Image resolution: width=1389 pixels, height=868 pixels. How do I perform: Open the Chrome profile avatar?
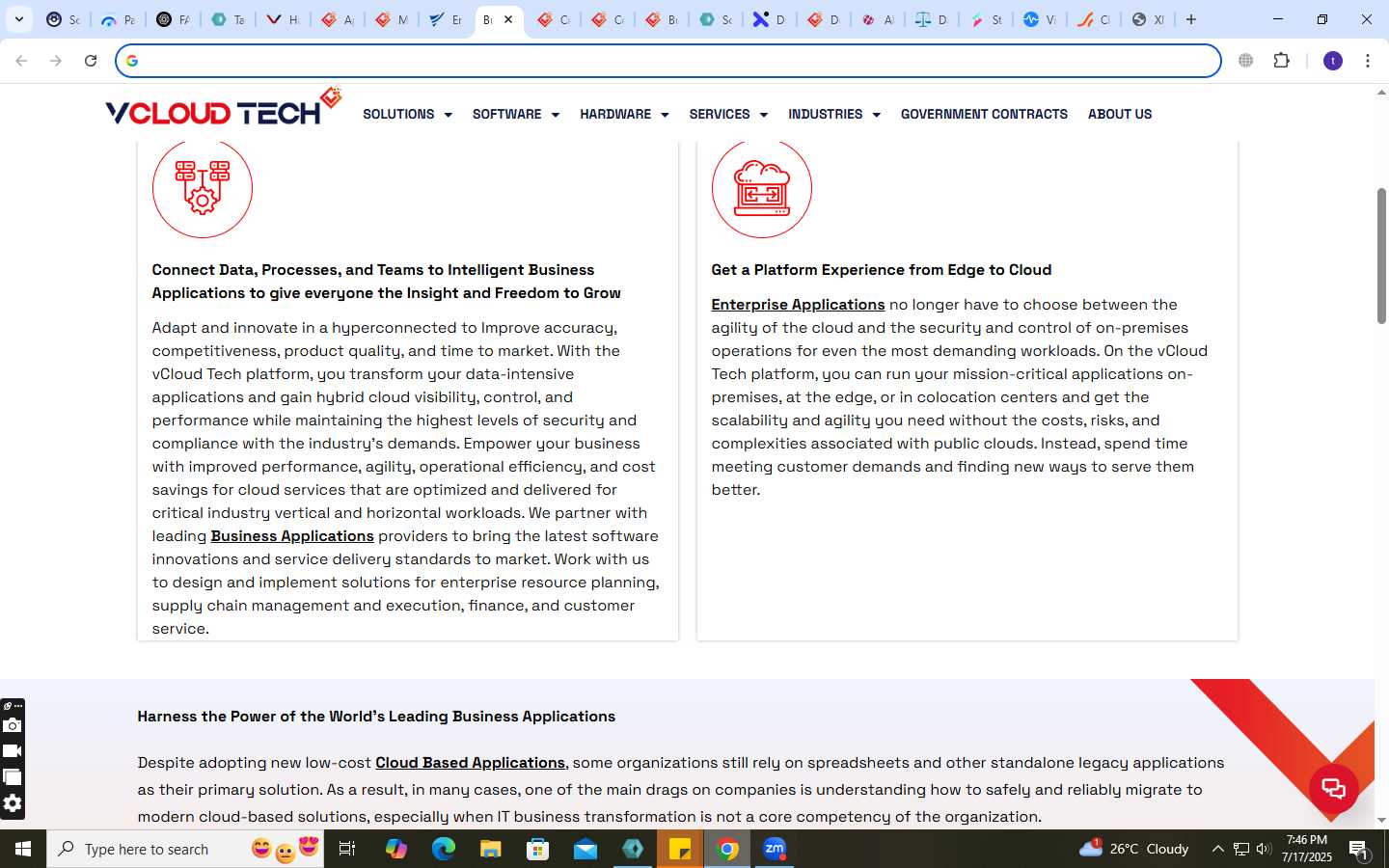1333,61
